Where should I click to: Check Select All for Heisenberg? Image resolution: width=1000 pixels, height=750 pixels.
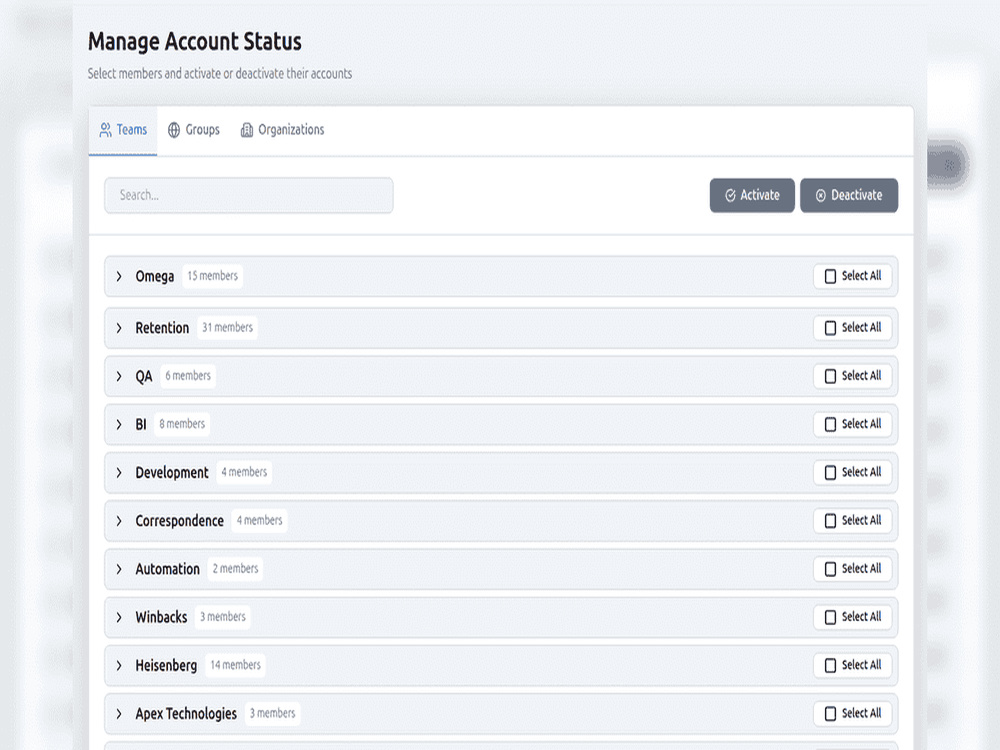click(852, 665)
